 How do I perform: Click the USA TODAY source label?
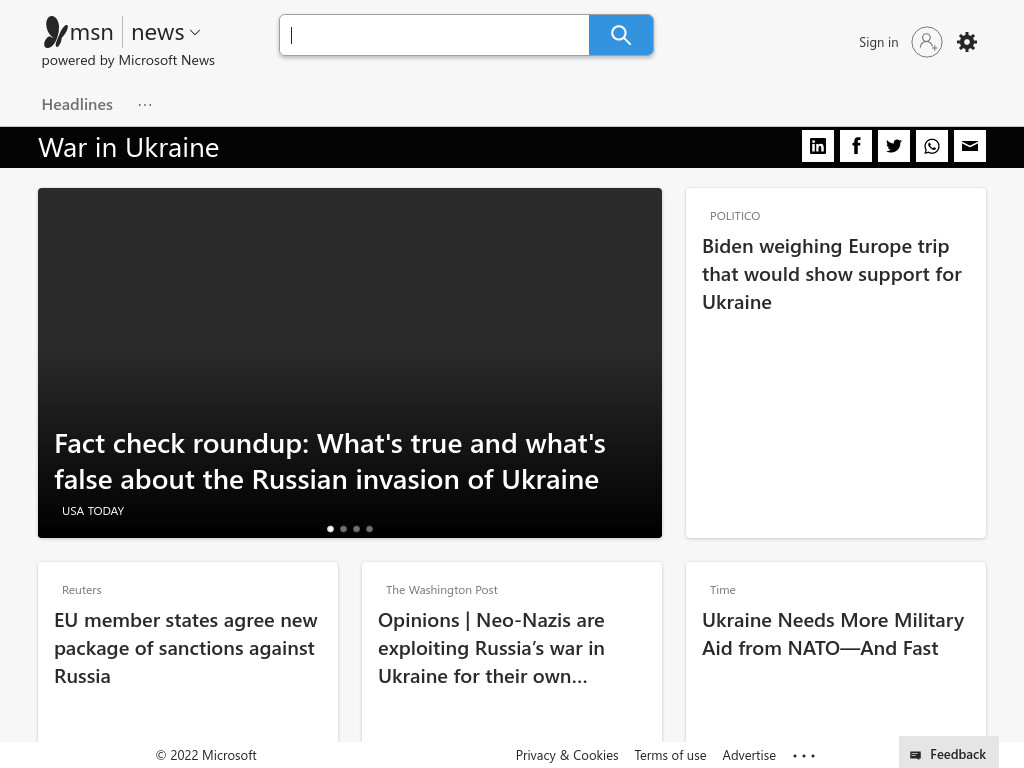point(93,511)
